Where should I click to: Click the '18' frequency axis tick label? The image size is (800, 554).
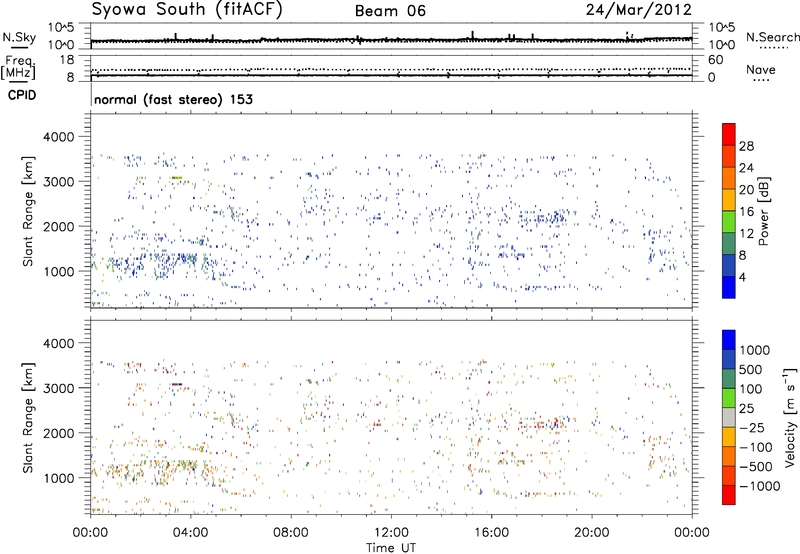[68, 60]
